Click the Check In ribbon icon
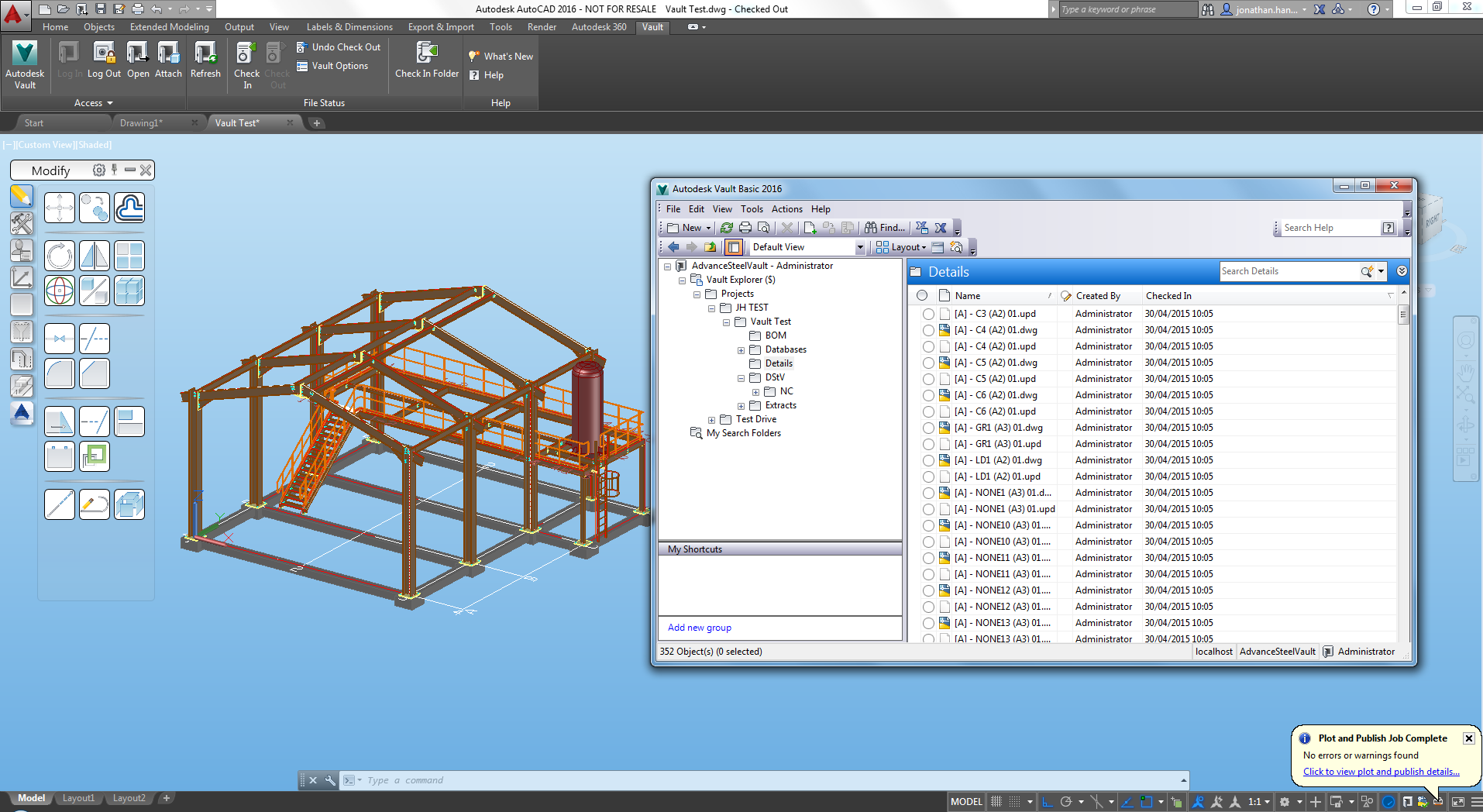1483x812 pixels. 246,65
